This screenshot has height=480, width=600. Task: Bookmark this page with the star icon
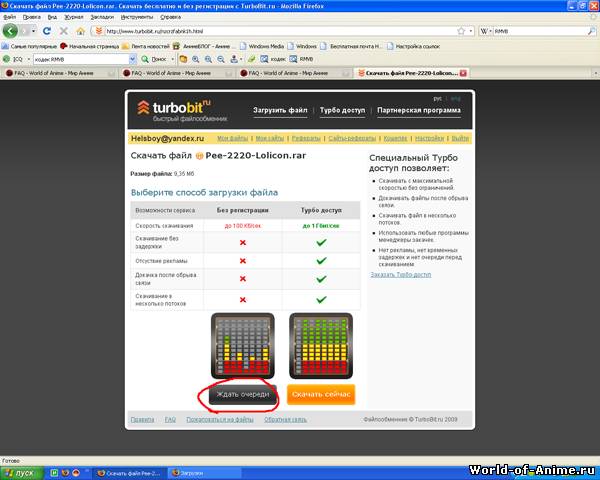[461, 31]
